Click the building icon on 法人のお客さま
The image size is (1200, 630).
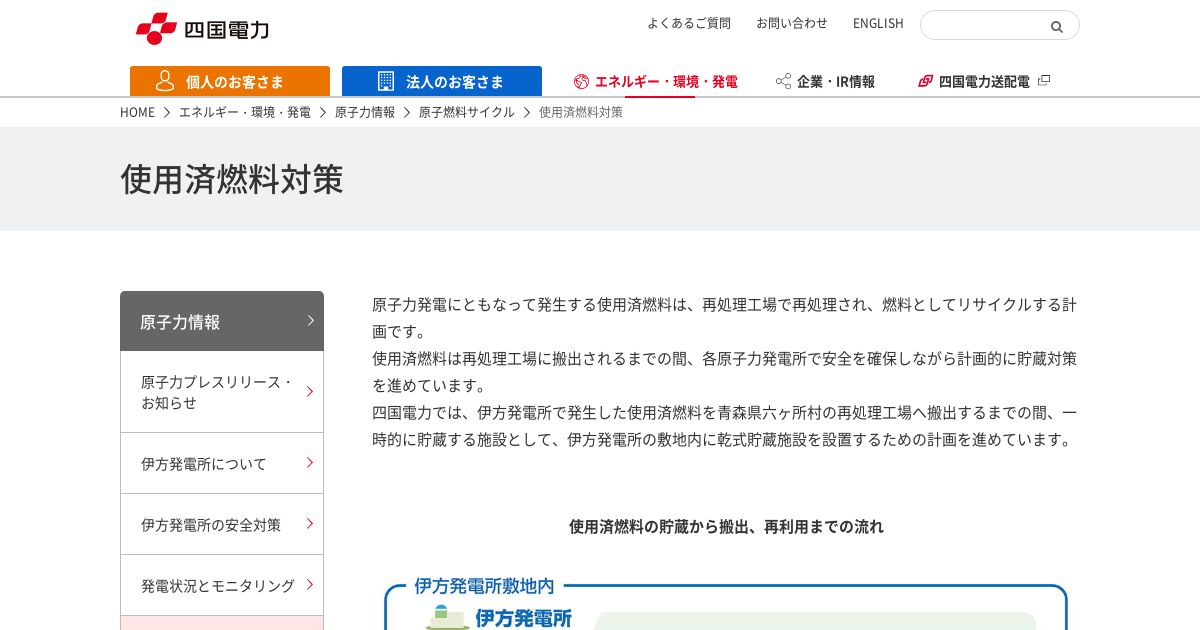tap(385, 81)
